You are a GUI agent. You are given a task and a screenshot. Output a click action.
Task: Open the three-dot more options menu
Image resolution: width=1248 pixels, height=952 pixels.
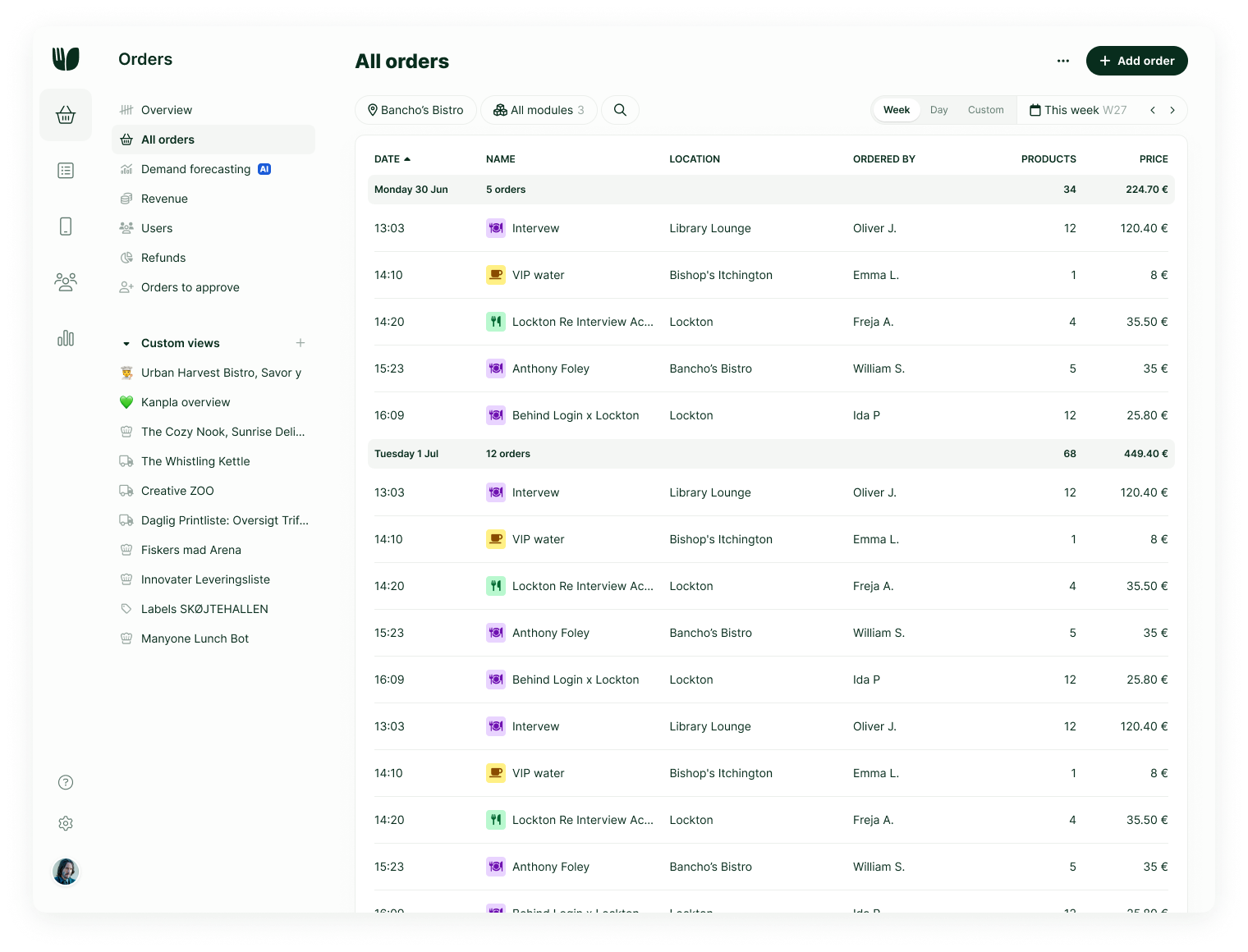[x=1063, y=61]
